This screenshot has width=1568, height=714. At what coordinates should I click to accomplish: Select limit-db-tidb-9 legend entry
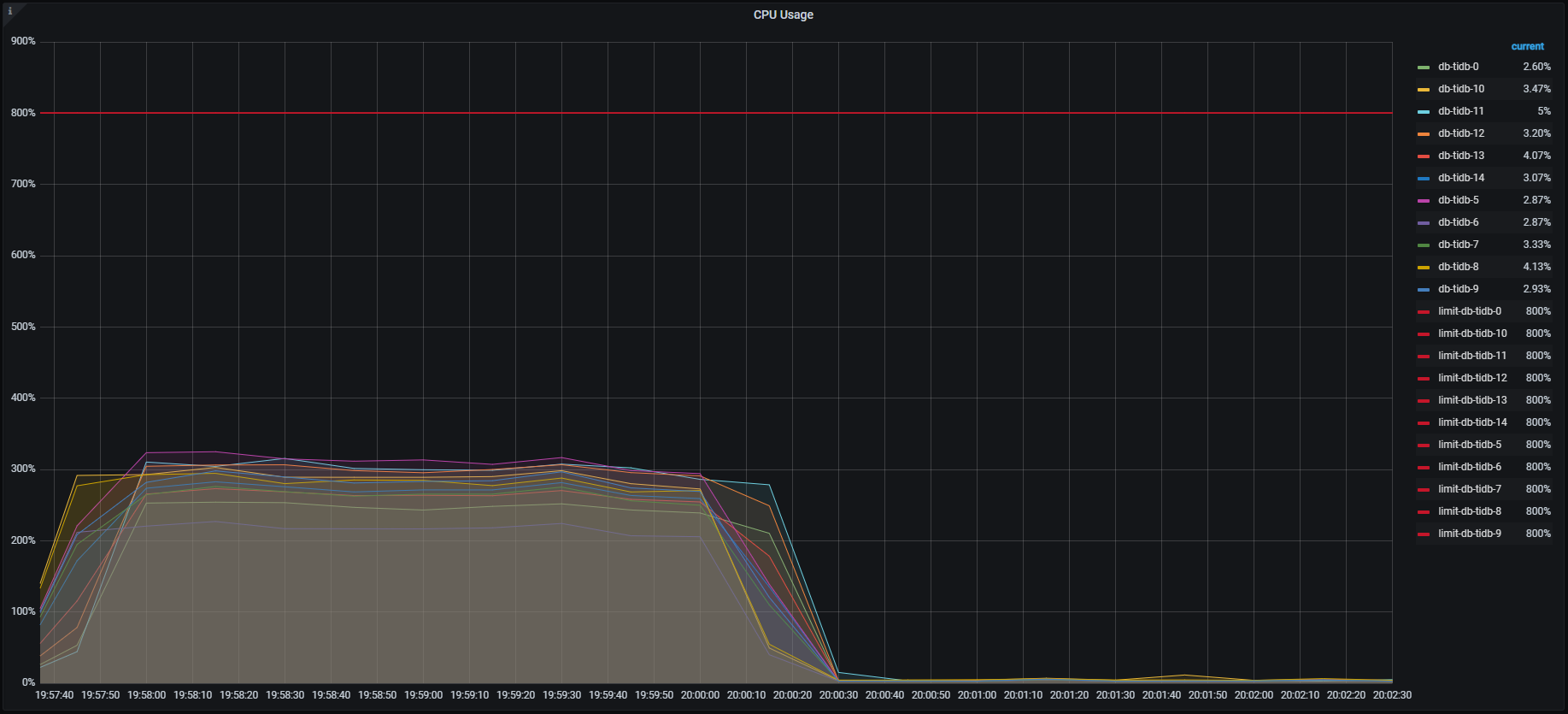pos(1469,534)
